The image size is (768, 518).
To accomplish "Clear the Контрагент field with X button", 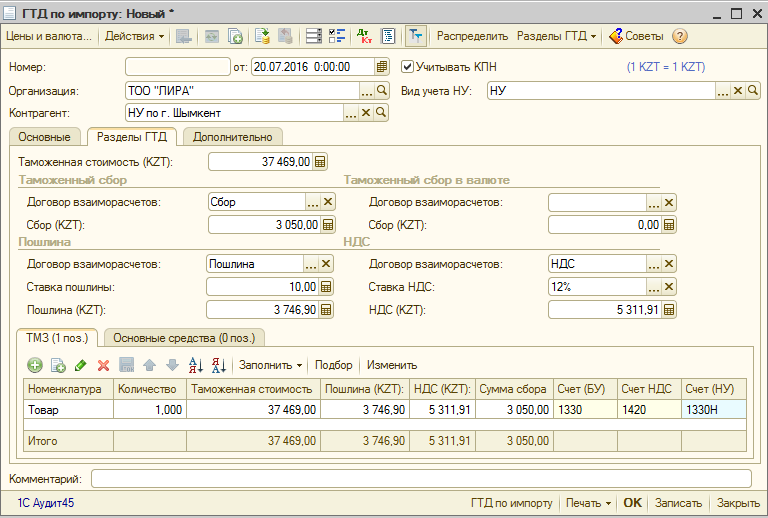I will tap(366, 113).
